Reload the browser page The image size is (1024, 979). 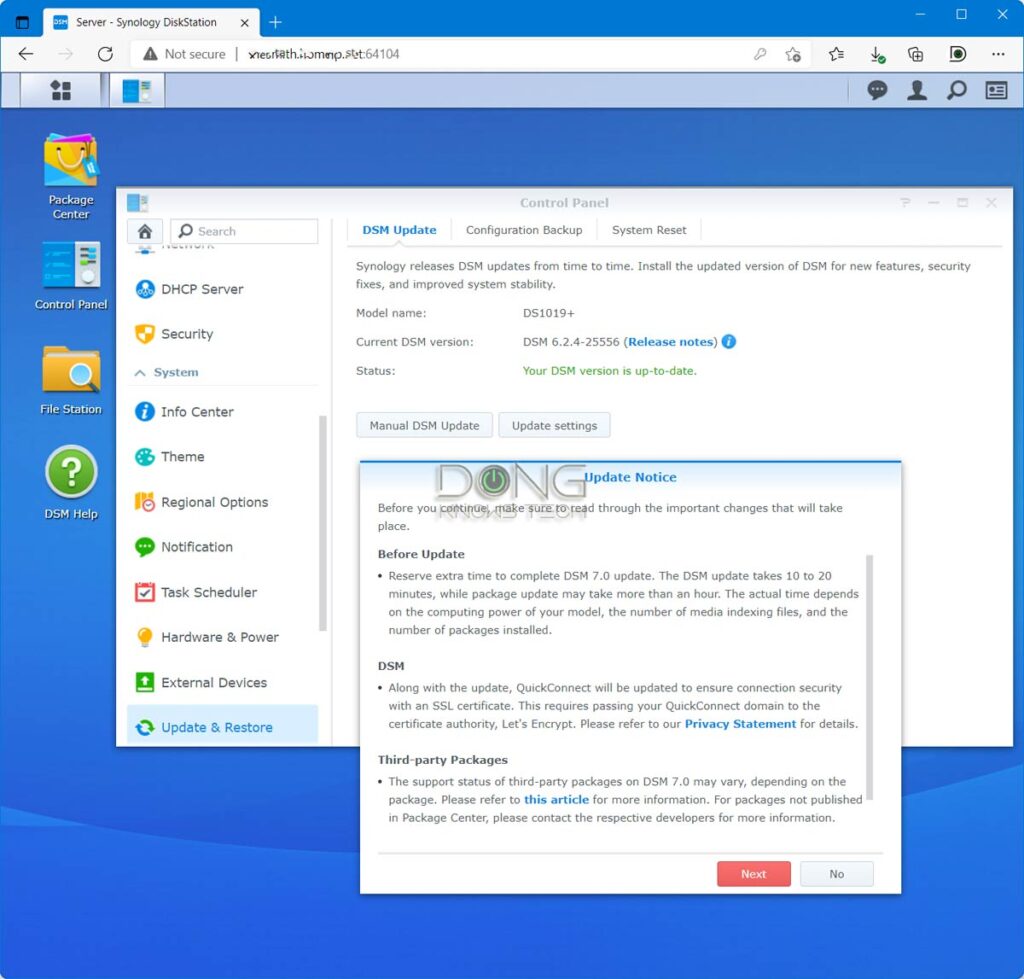pos(105,54)
